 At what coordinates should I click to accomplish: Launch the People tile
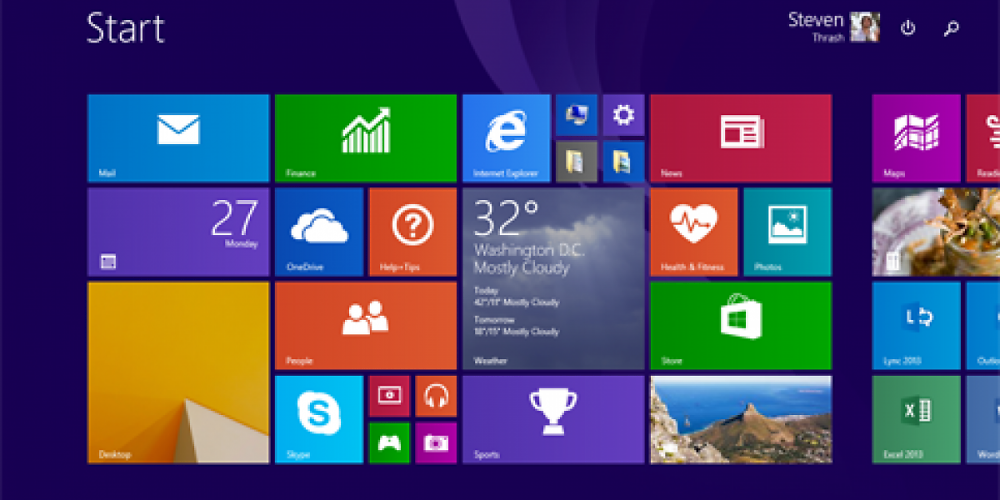pos(366,326)
